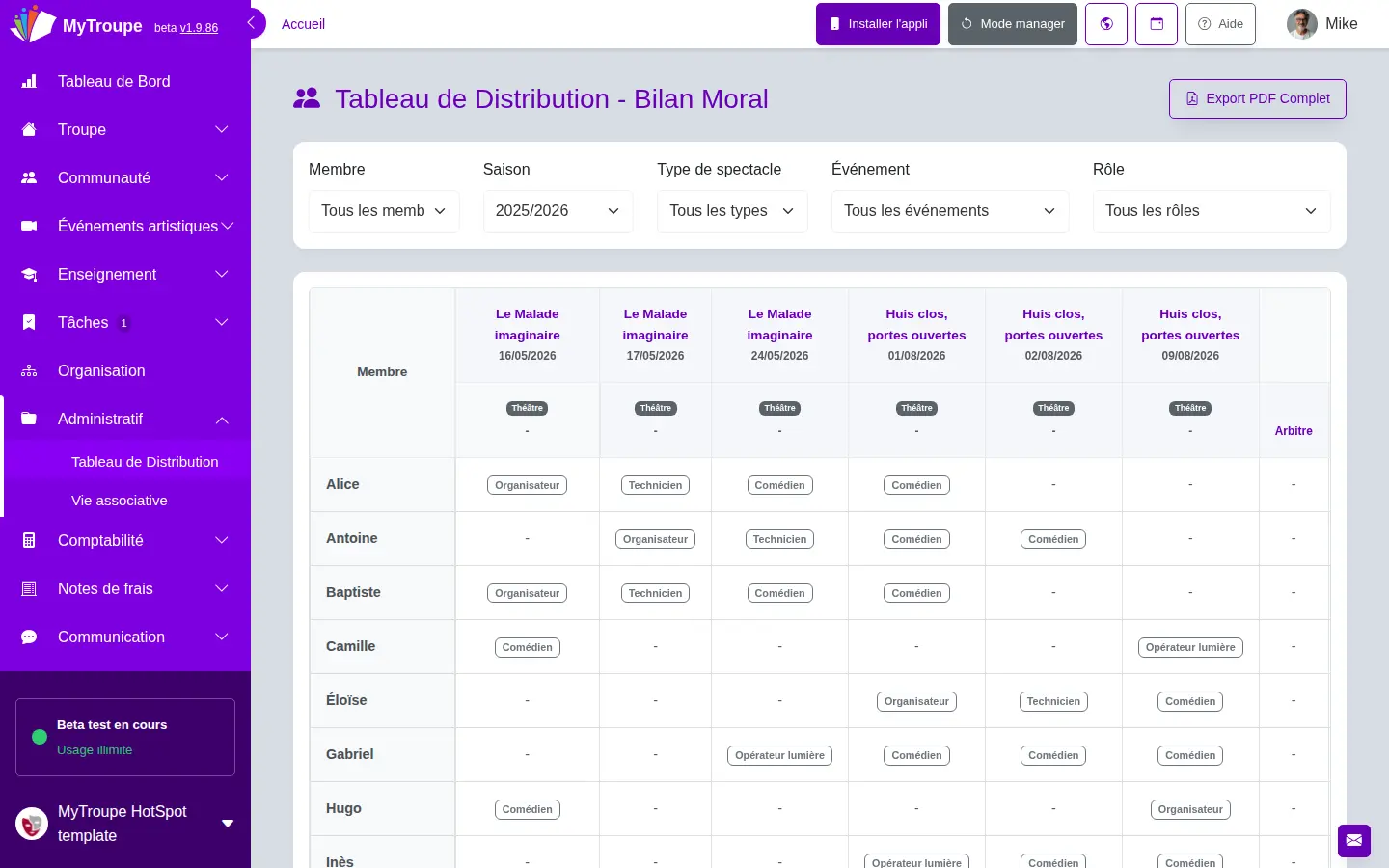The width and height of the screenshot is (1389, 868).
Task: Click the Notes de frais receipt icon
Action: coord(29,589)
